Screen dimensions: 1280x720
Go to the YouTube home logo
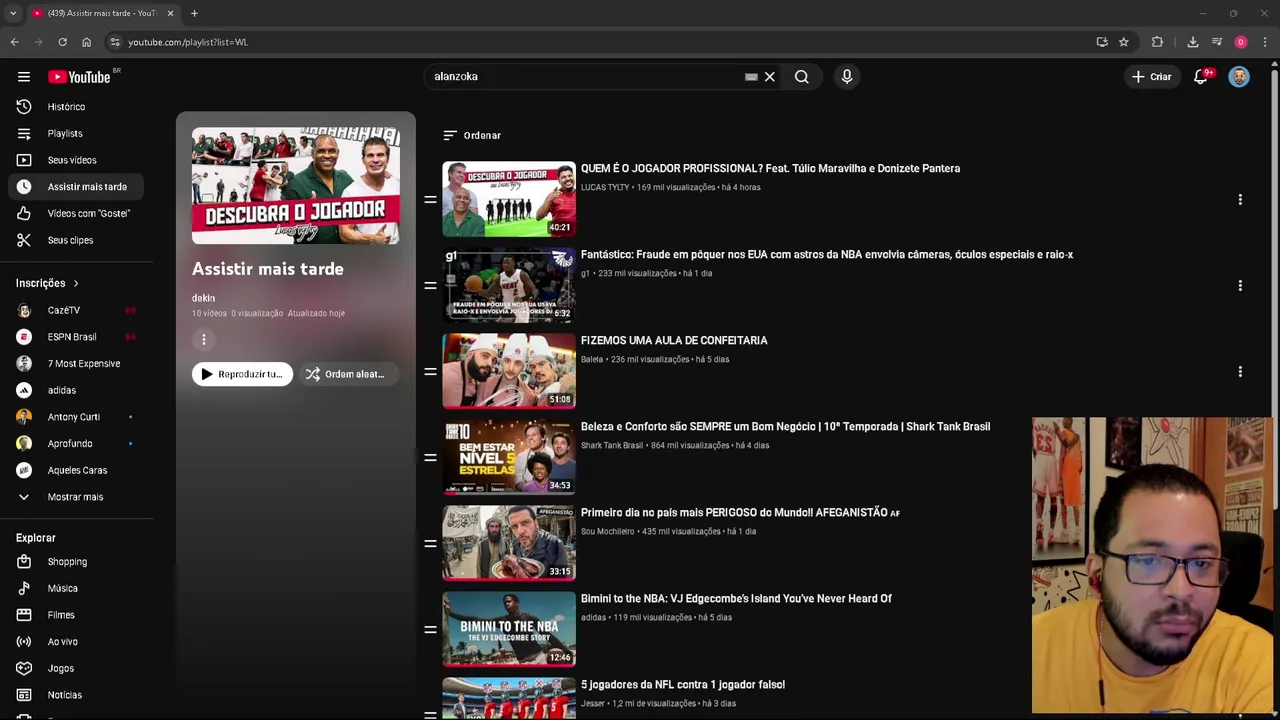[79, 77]
